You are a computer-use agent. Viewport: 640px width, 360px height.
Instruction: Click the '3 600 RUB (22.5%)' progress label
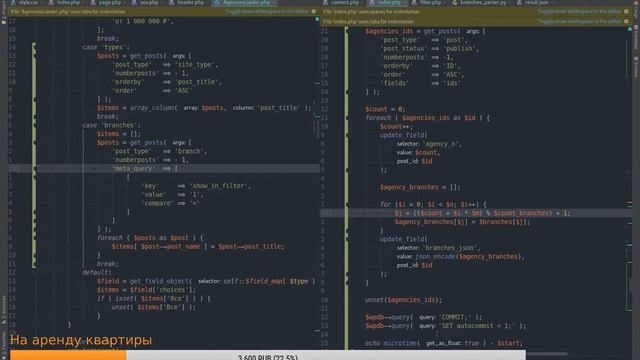268,357
